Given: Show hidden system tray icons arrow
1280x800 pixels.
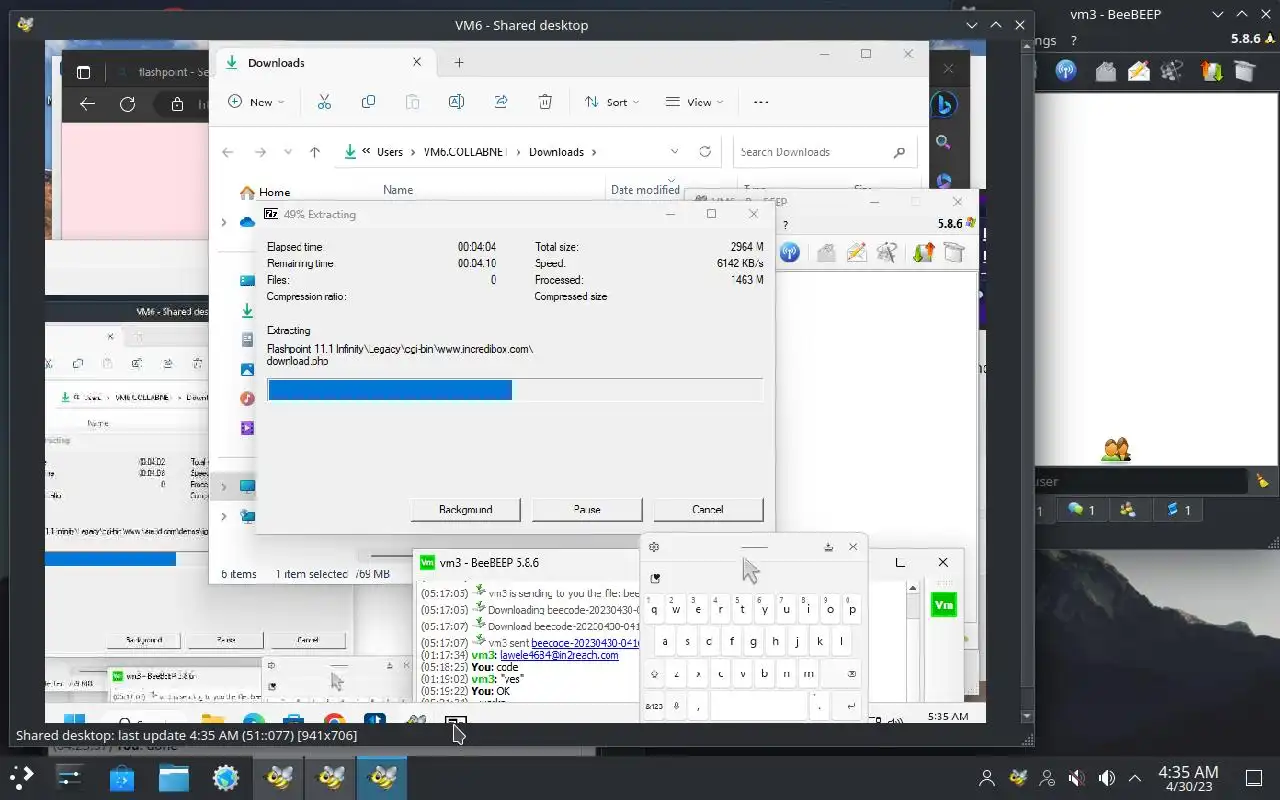Looking at the screenshot, I should (x=1135, y=778).
